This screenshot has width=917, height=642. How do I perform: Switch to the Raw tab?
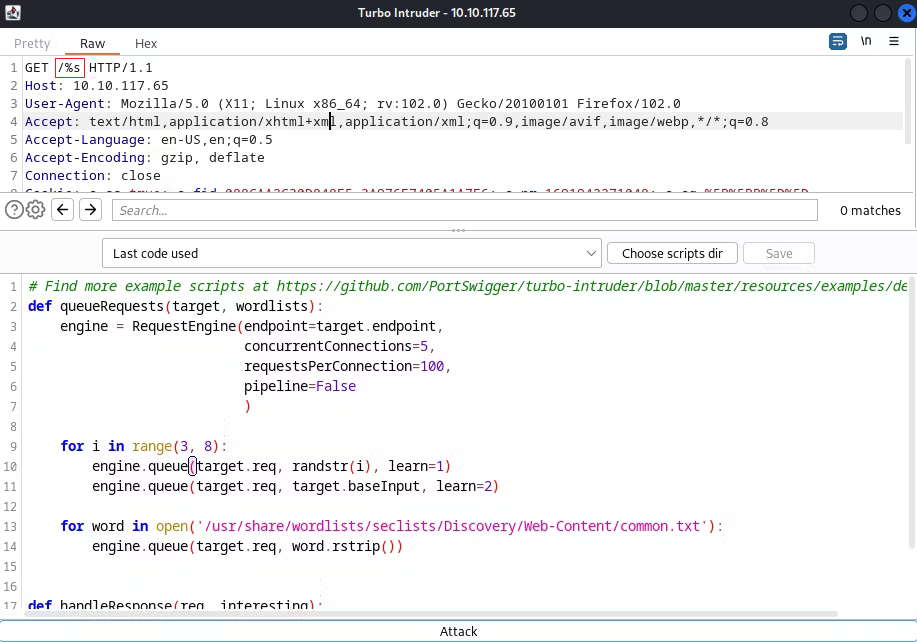pyautogui.click(x=92, y=44)
